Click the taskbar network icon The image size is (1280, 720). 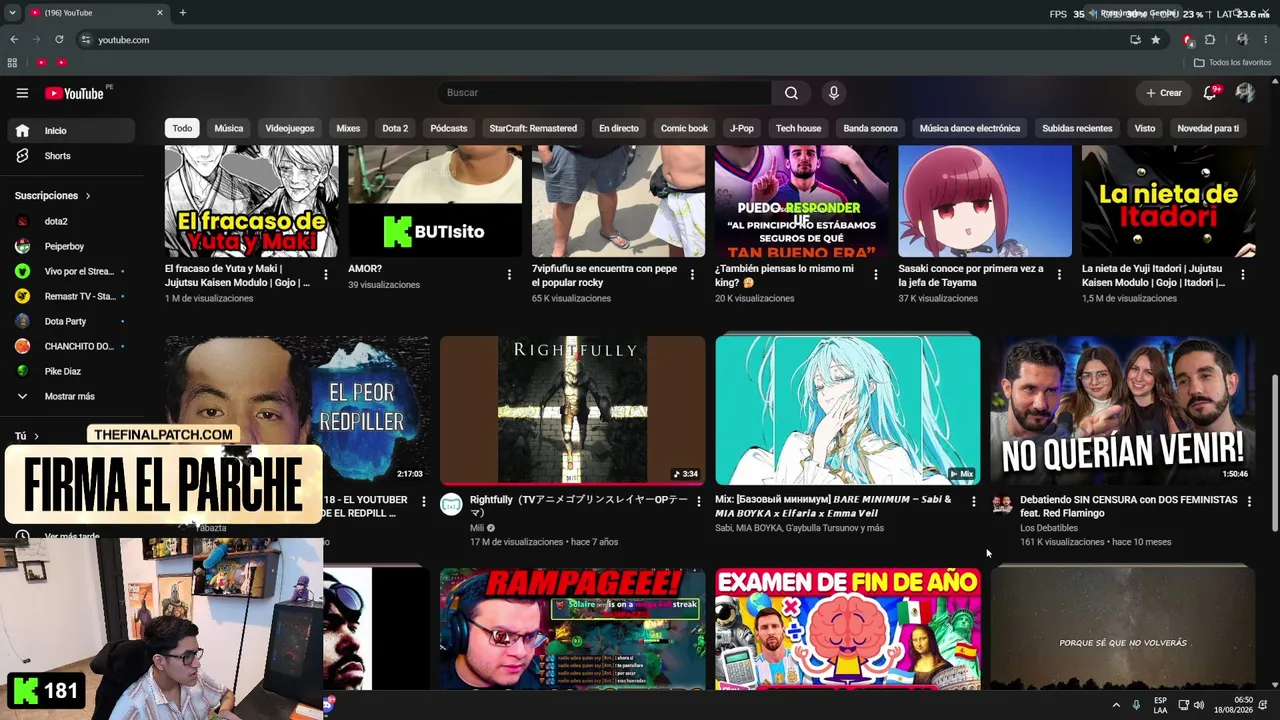pyautogui.click(x=1183, y=705)
